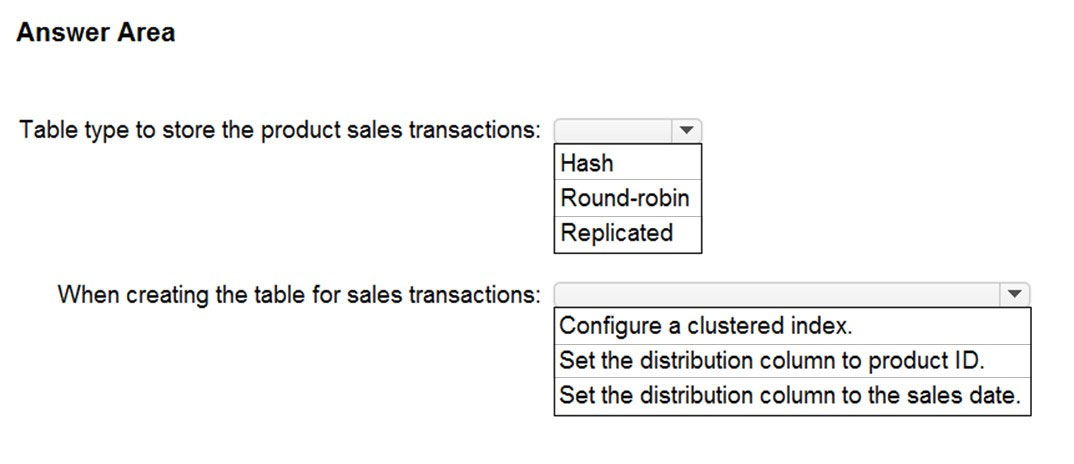Choose the clustered index configuration entry
The image size is (1074, 464).
point(705,326)
